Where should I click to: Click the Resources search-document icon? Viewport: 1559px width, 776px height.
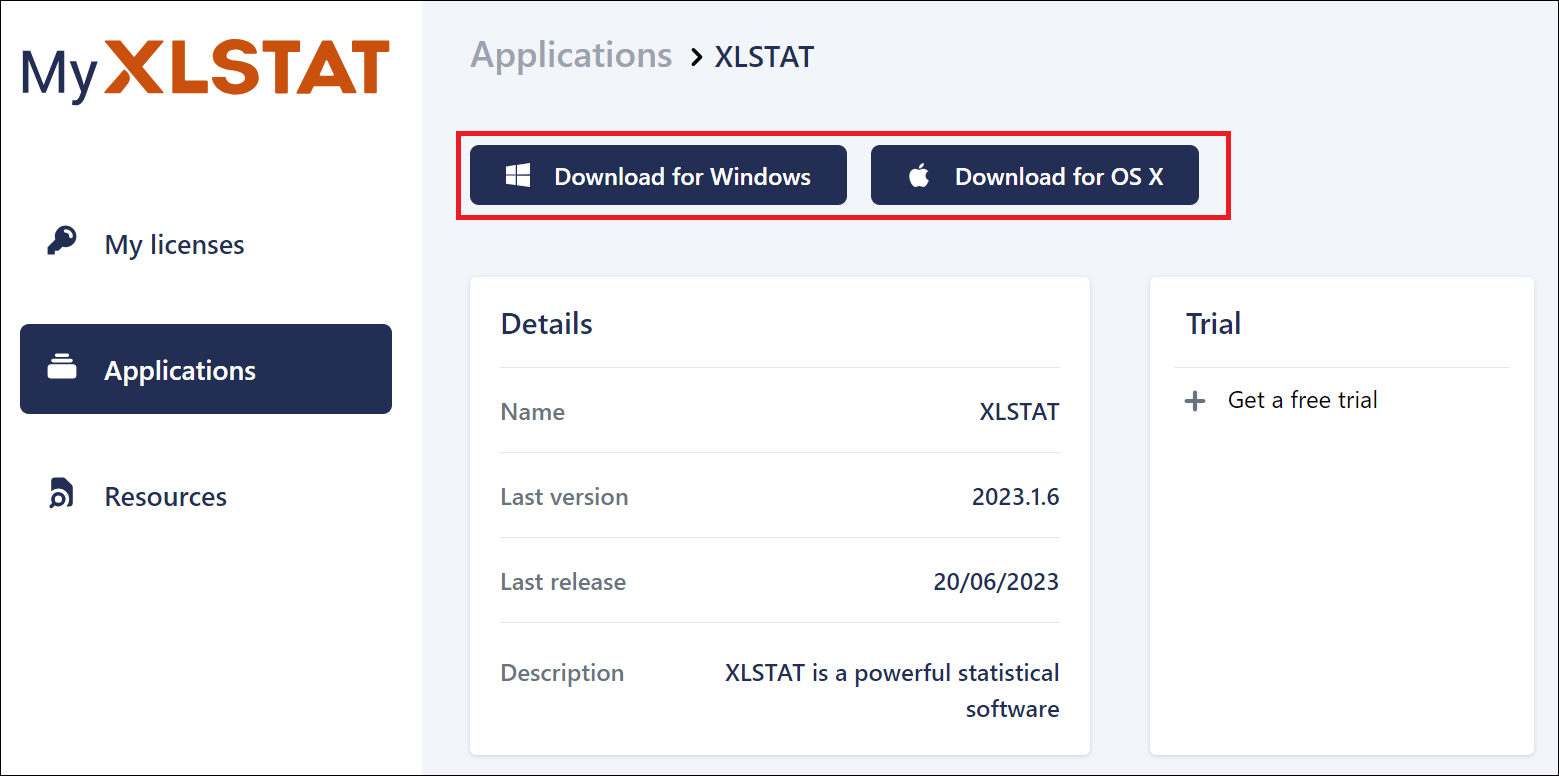(x=61, y=494)
